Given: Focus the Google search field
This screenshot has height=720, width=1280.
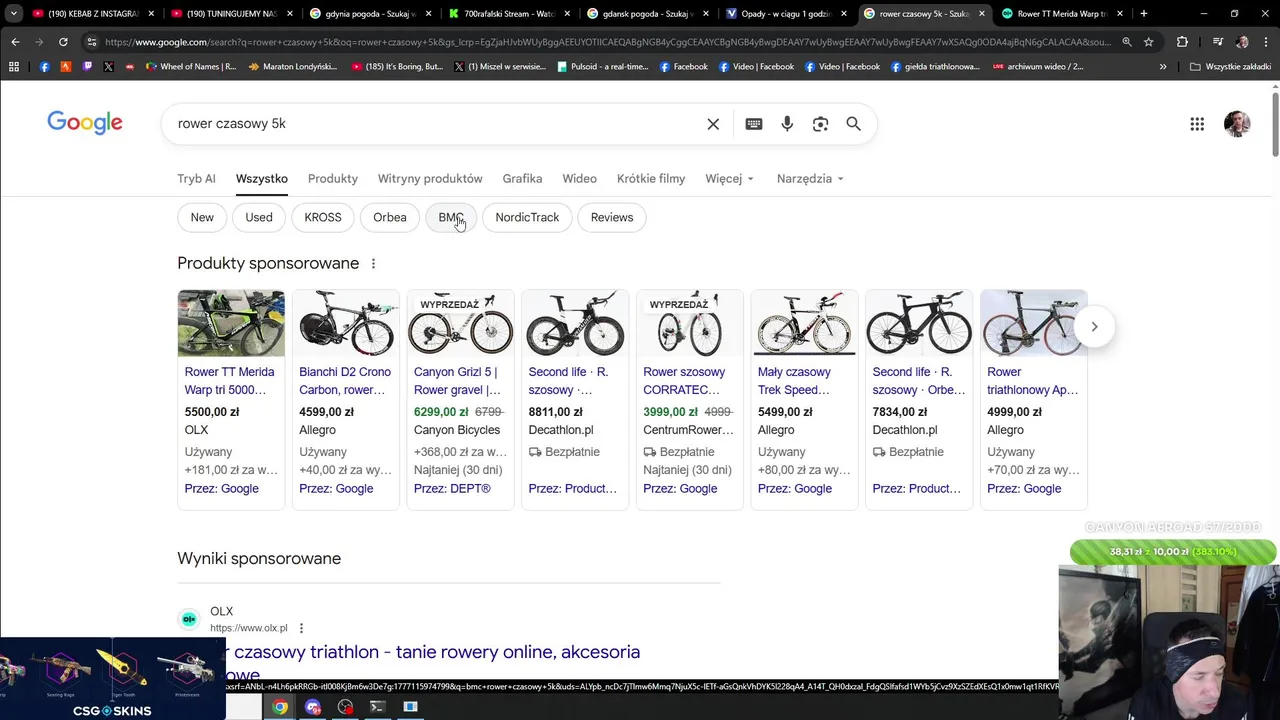Looking at the screenshot, I should 435,124.
